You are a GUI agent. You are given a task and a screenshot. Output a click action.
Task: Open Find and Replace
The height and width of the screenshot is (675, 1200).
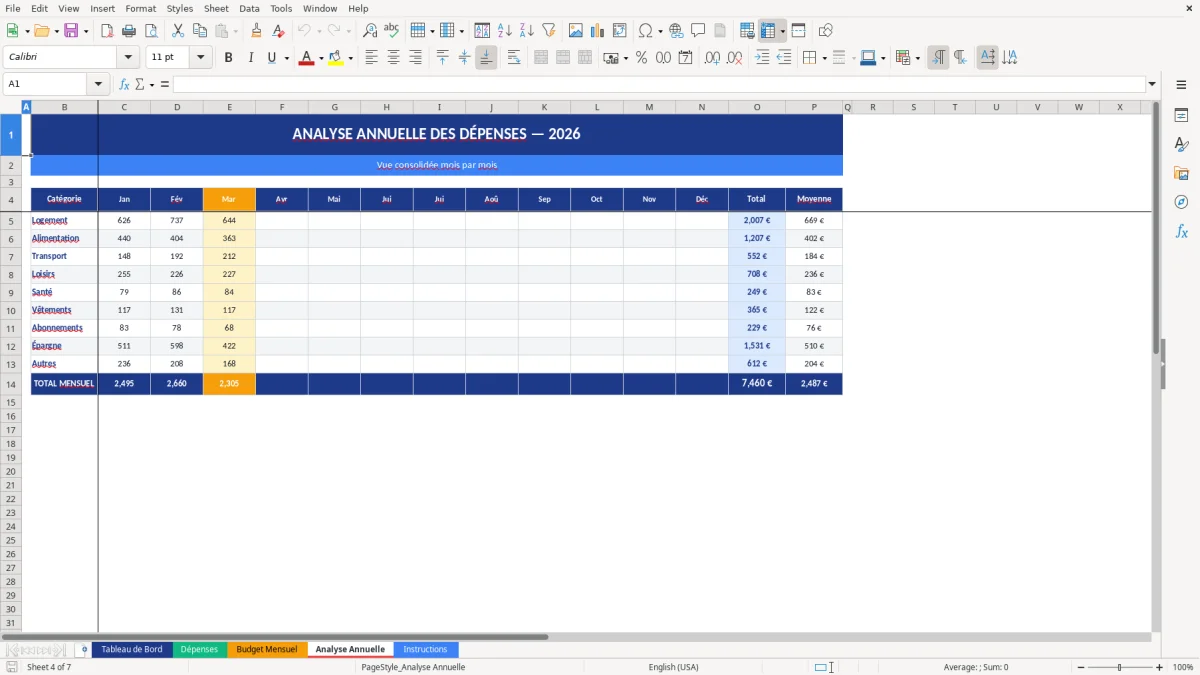click(x=370, y=31)
